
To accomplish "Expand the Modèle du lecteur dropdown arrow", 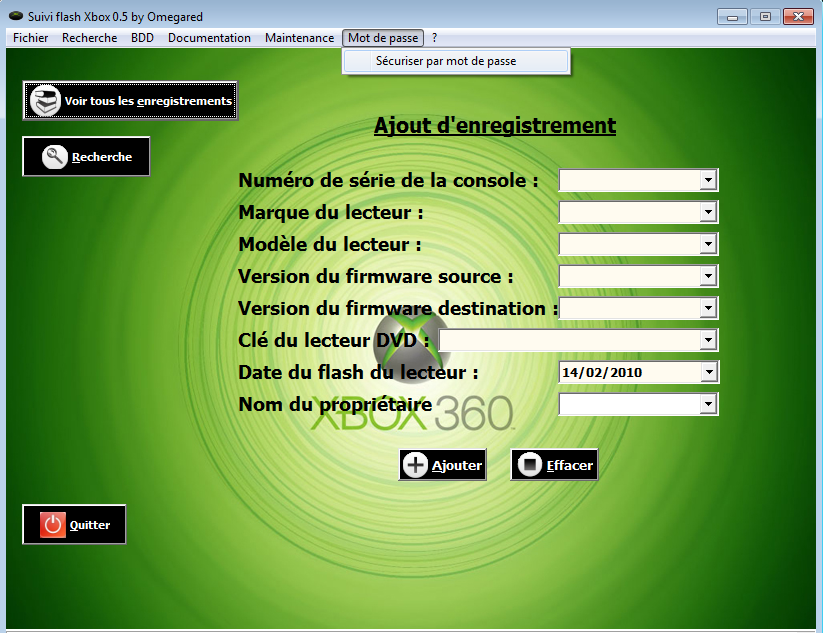I will click(708, 244).
